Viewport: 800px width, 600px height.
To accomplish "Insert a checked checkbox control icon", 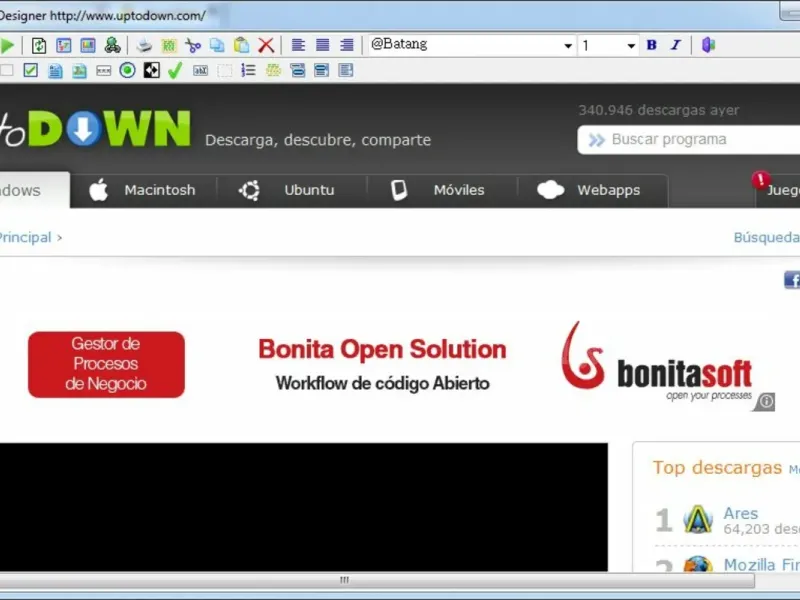I will point(31,70).
